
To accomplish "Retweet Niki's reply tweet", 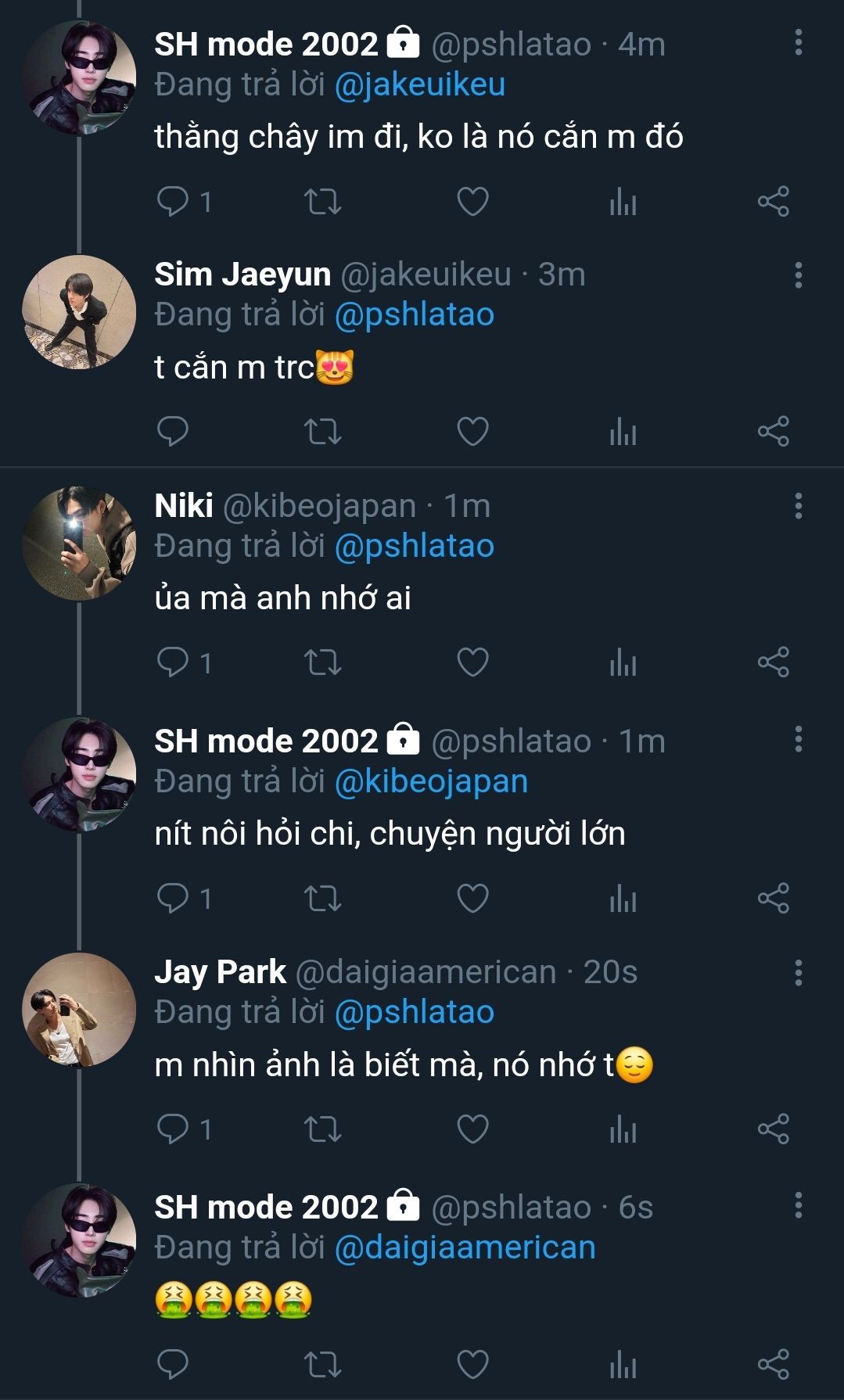I will coord(322,662).
